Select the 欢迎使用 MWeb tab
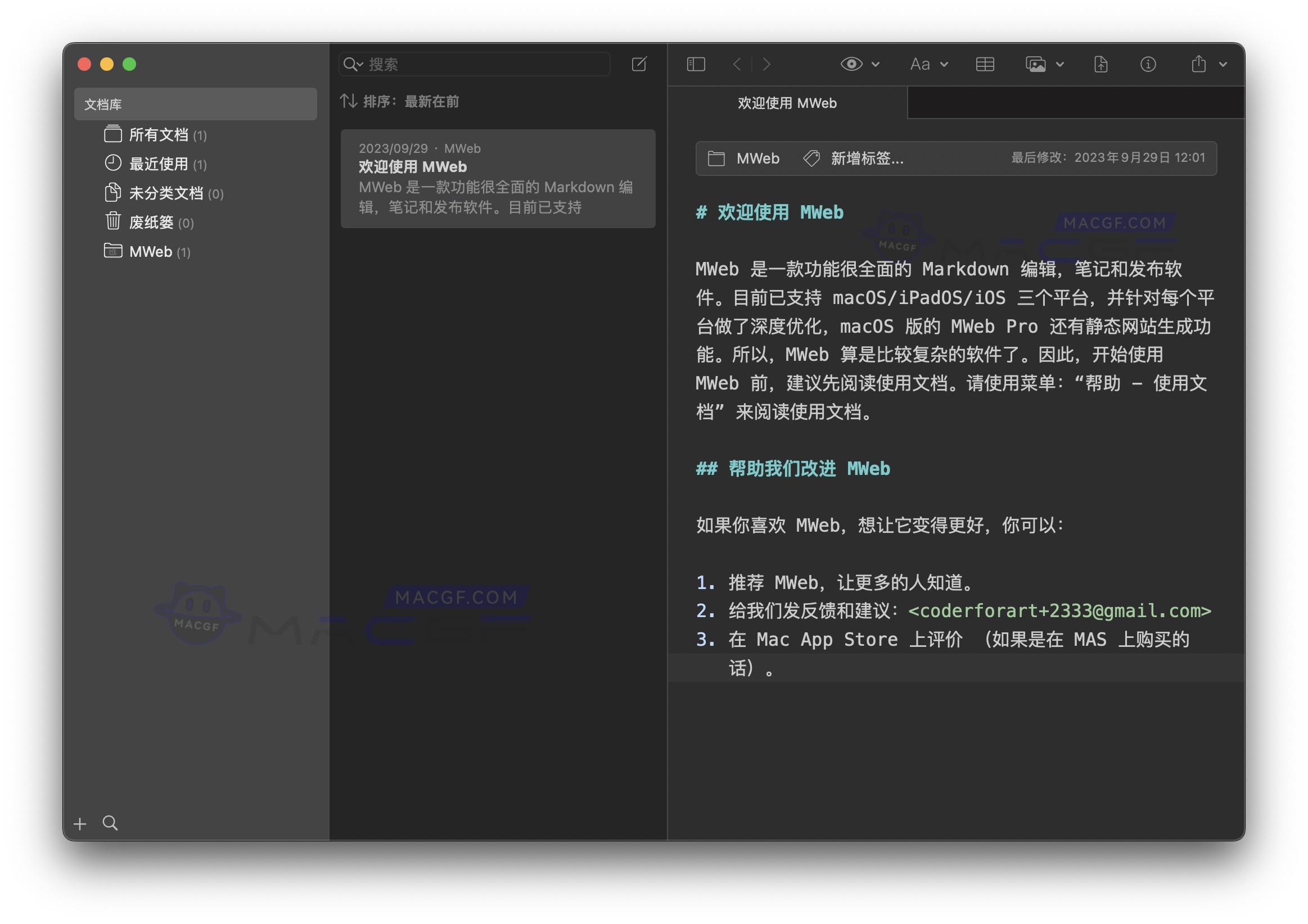 pyautogui.click(x=787, y=103)
